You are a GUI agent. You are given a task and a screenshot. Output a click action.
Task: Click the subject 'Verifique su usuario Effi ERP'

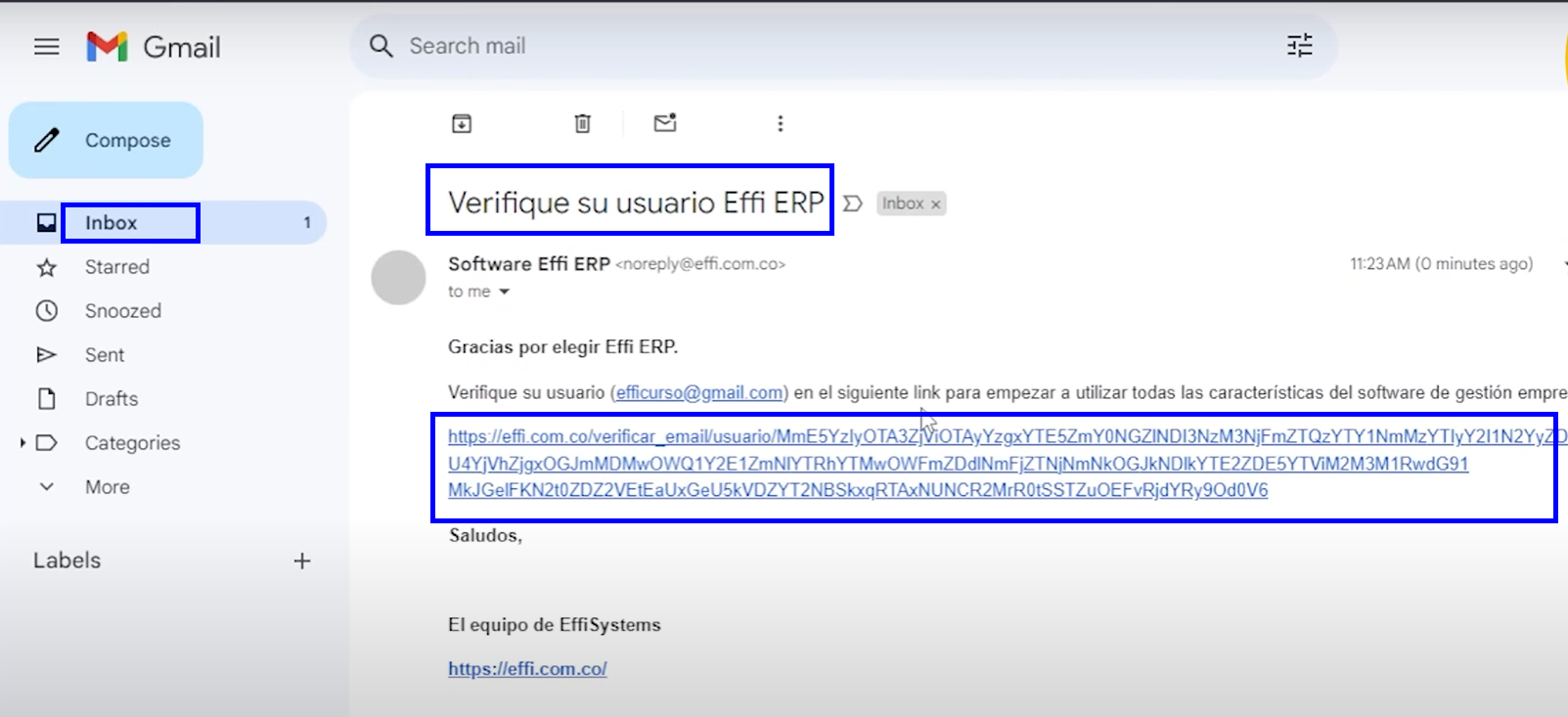click(x=636, y=202)
